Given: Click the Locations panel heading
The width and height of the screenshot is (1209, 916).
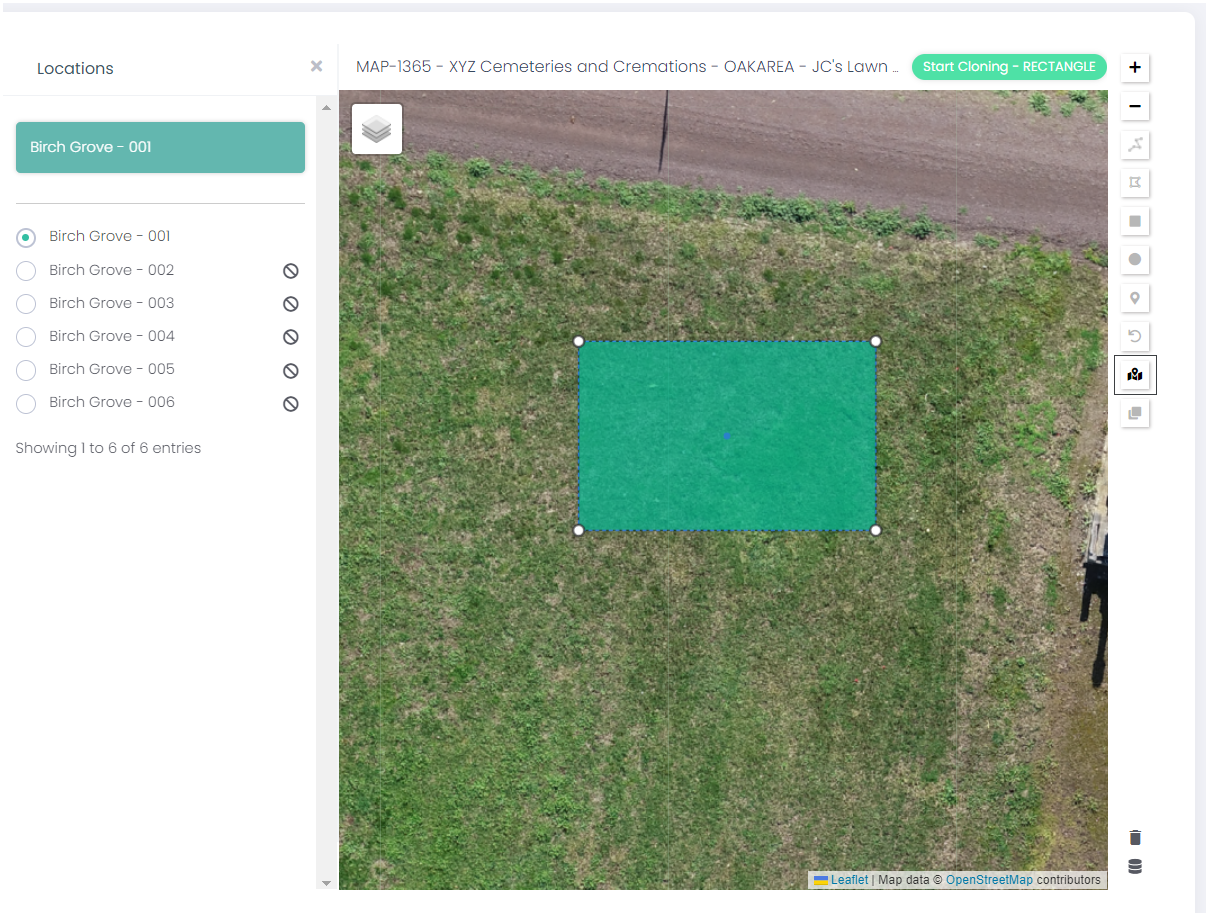Looking at the screenshot, I should click(x=75, y=68).
